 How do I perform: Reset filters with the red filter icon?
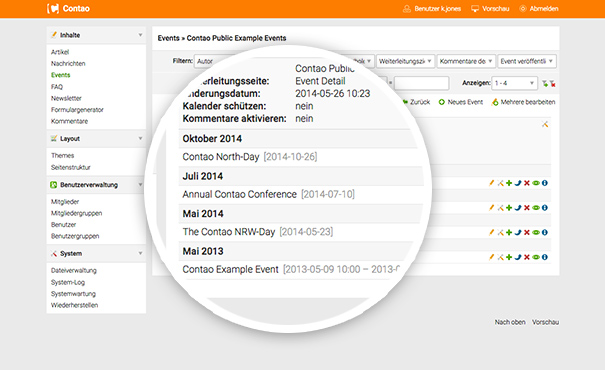click(x=553, y=83)
